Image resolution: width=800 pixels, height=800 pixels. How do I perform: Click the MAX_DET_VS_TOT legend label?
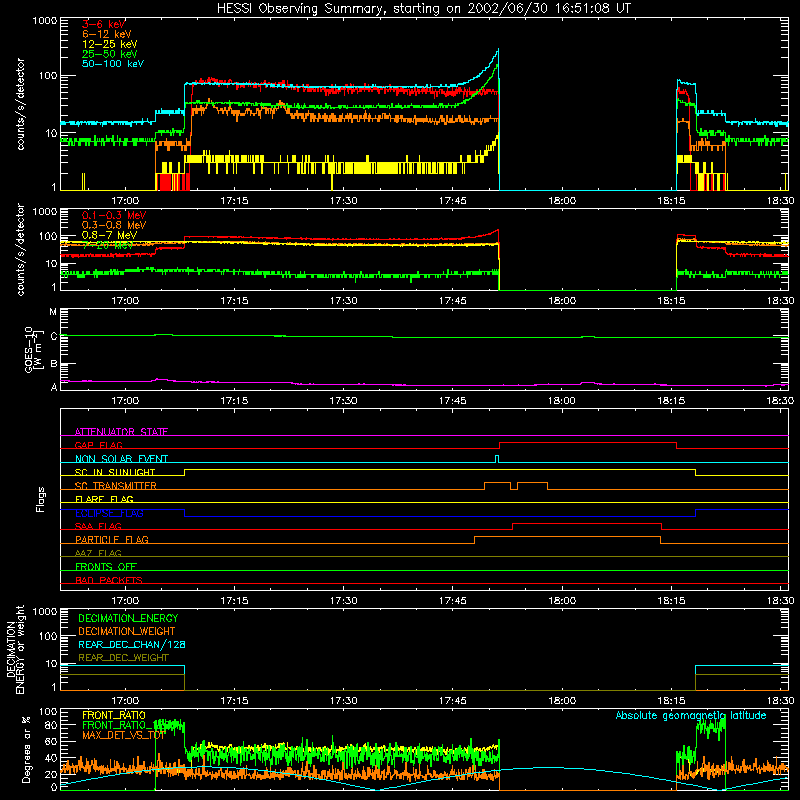tap(123, 735)
